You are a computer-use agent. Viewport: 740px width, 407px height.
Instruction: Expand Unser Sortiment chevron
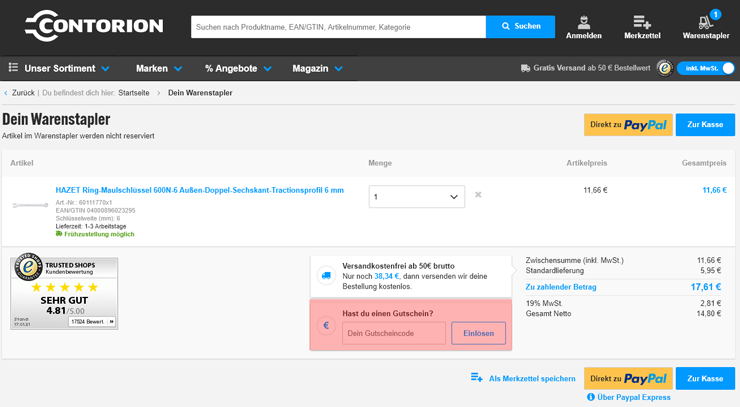point(105,69)
